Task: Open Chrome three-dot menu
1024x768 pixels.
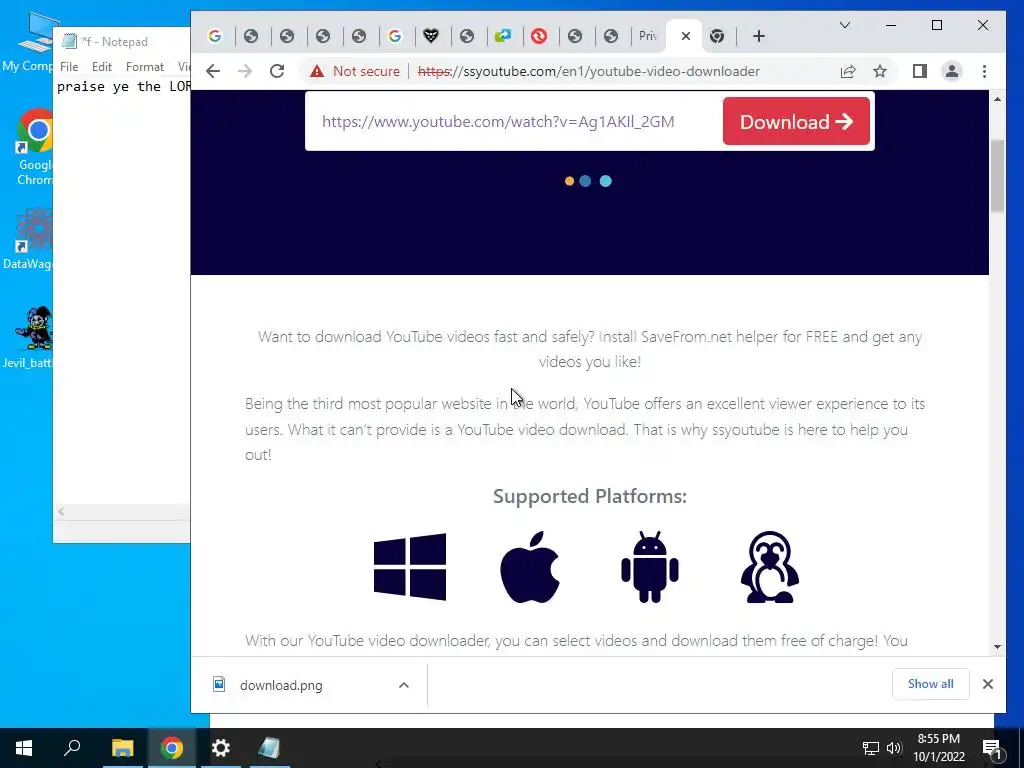Action: [984, 71]
